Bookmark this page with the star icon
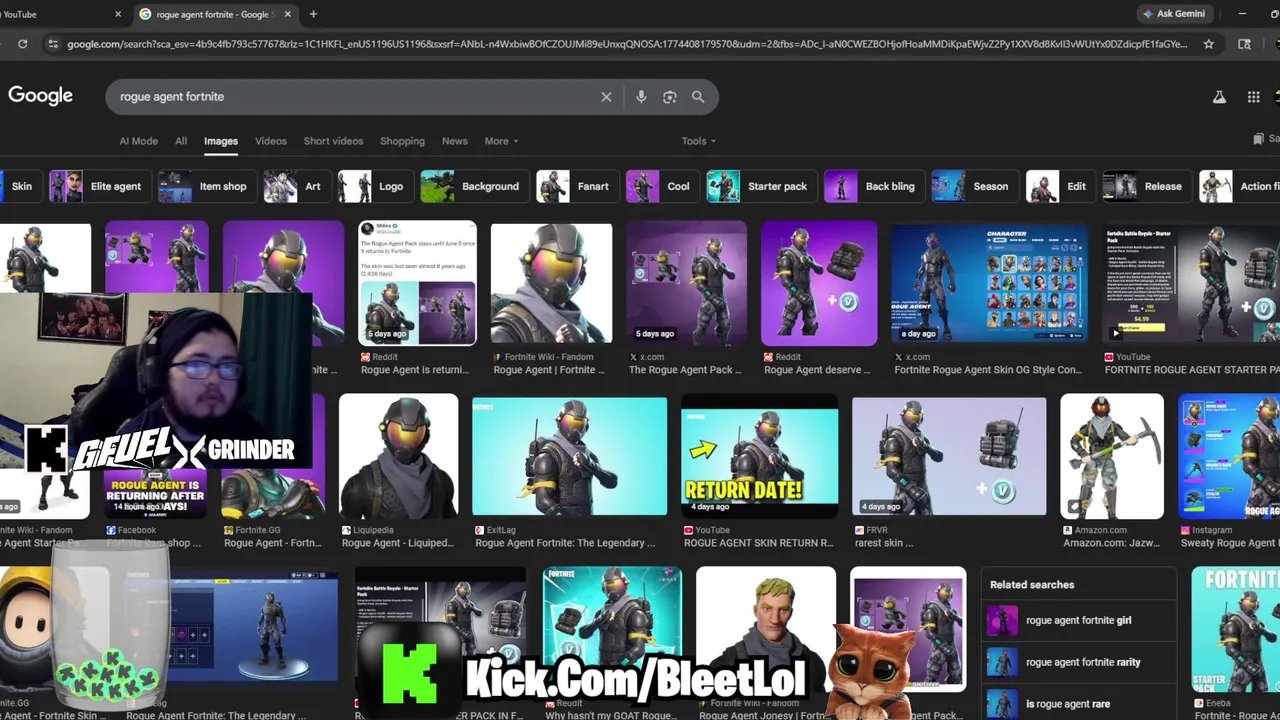Screen dimensions: 1280x720 click(x=1208, y=44)
